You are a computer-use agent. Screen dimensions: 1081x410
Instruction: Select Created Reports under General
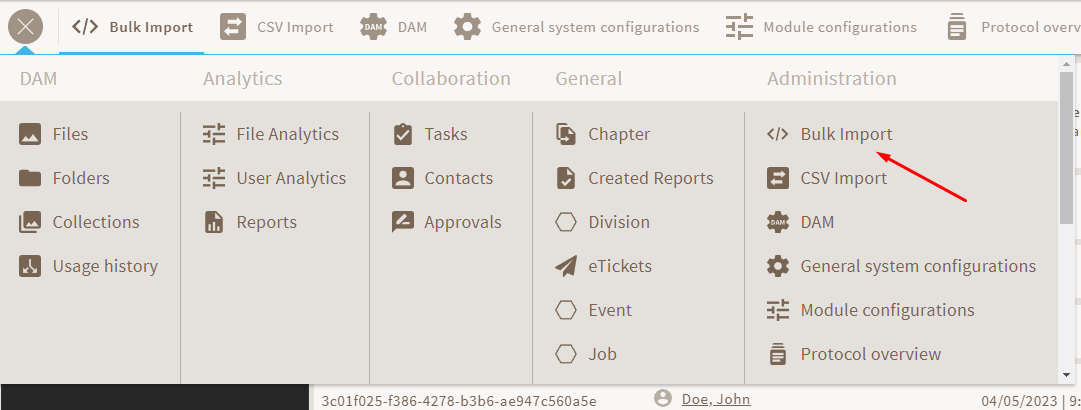tap(650, 178)
